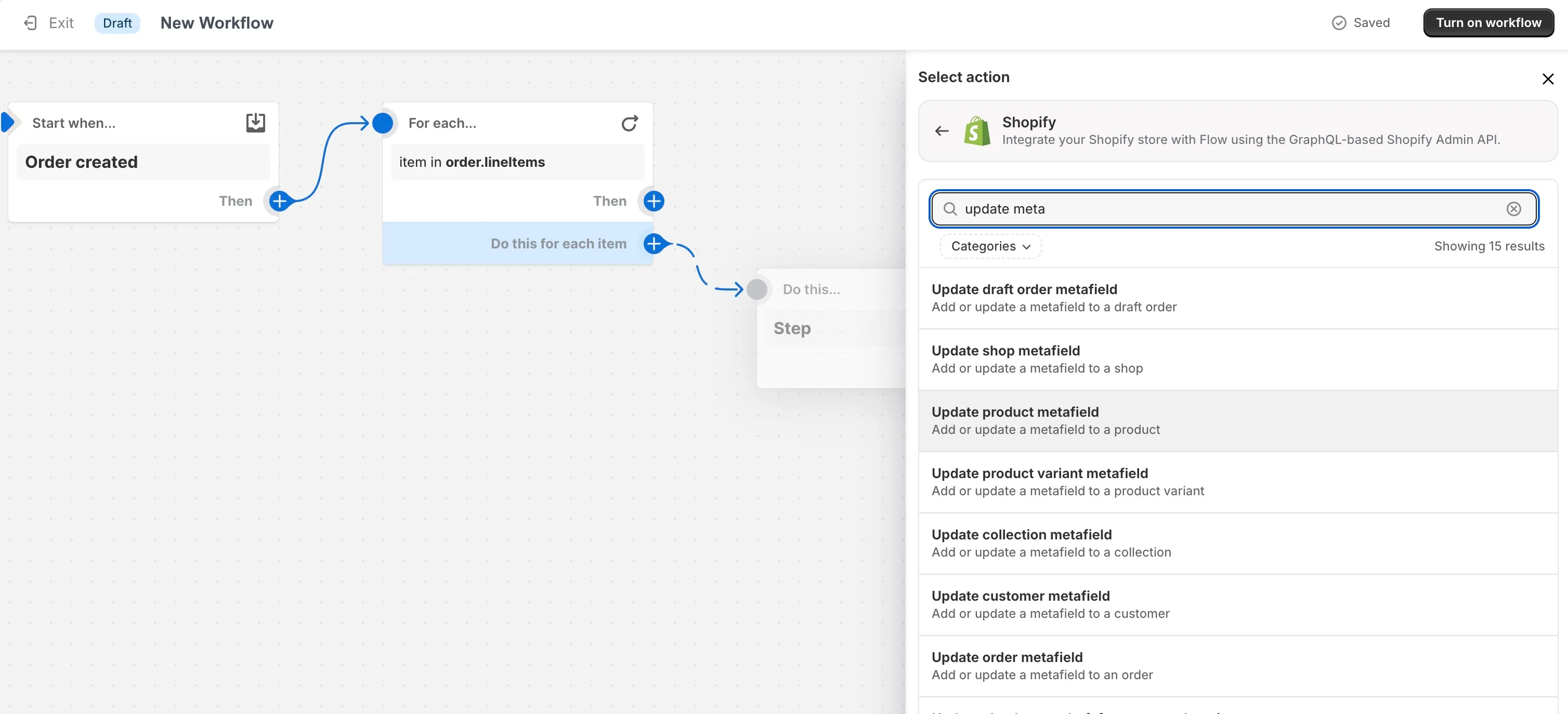Click the plus button after For each's Then

(654, 201)
